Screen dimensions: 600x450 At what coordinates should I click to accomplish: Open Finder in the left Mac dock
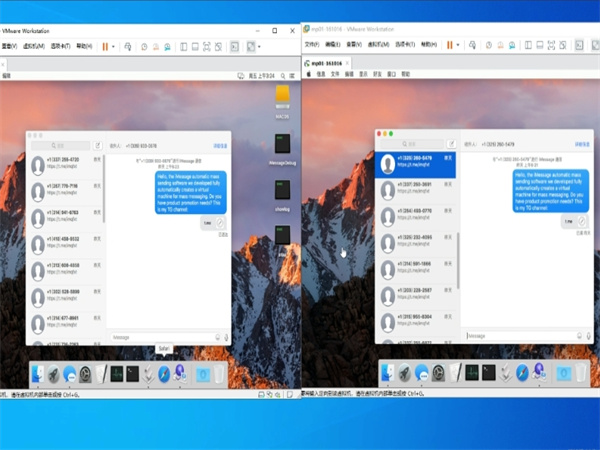point(38,374)
